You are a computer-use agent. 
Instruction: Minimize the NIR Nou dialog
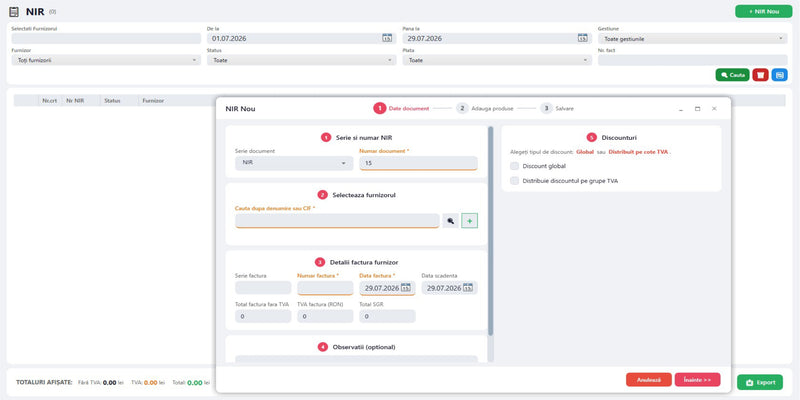(681, 109)
